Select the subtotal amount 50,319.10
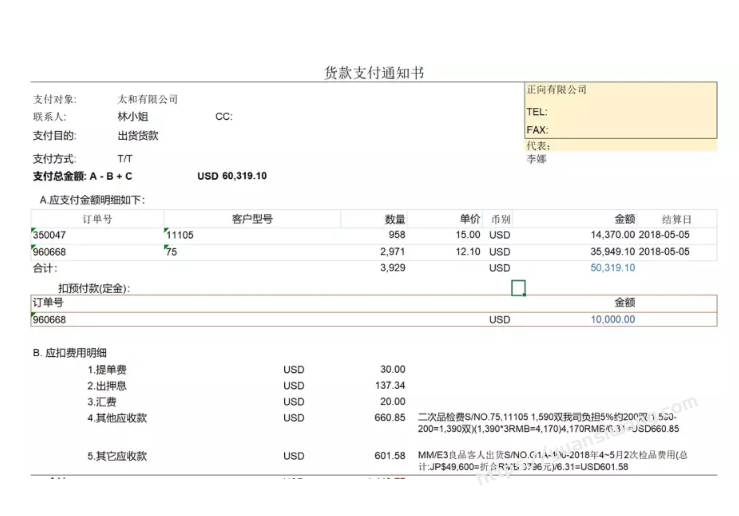Image resolution: width=739 pixels, height=516 pixels. click(x=613, y=268)
